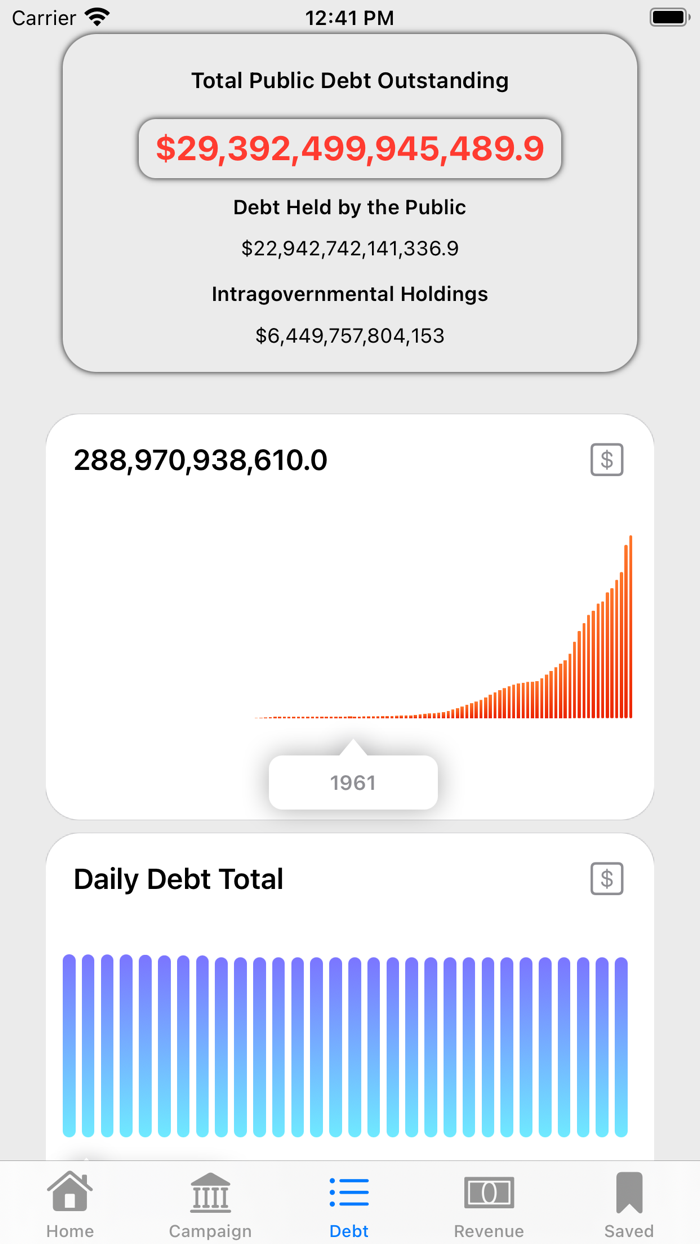Tap the Debt Held by the Public amount

[350, 249]
